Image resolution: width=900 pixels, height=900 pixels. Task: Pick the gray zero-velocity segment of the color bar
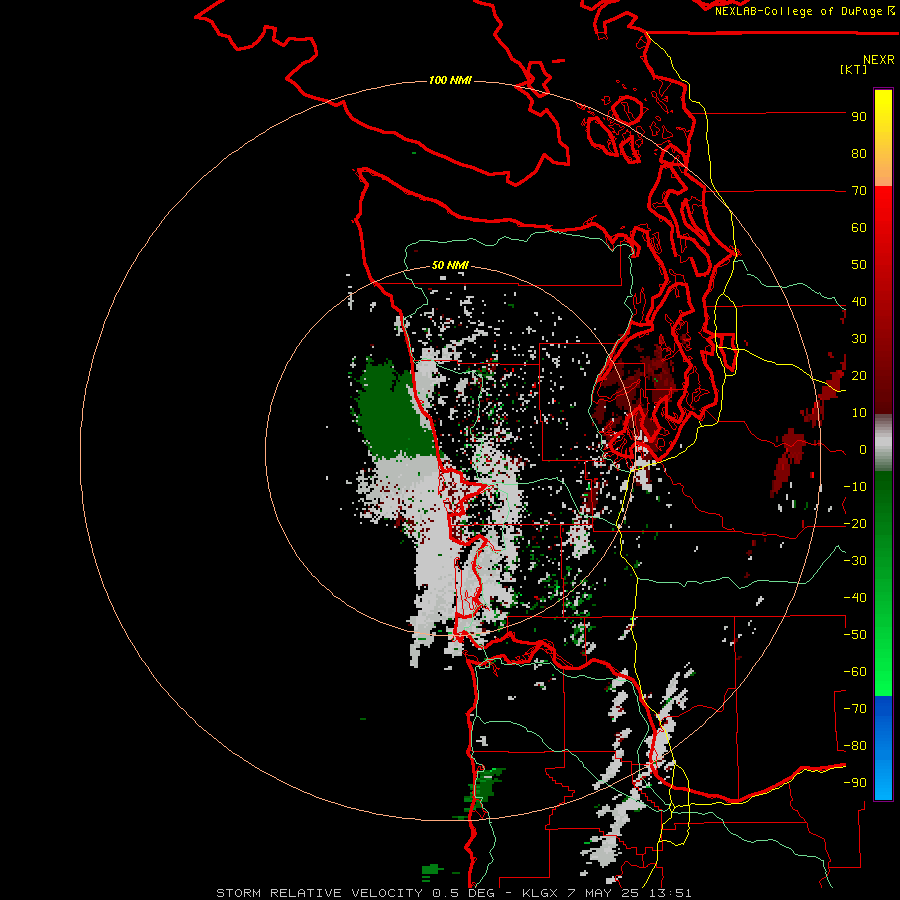coord(883,442)
